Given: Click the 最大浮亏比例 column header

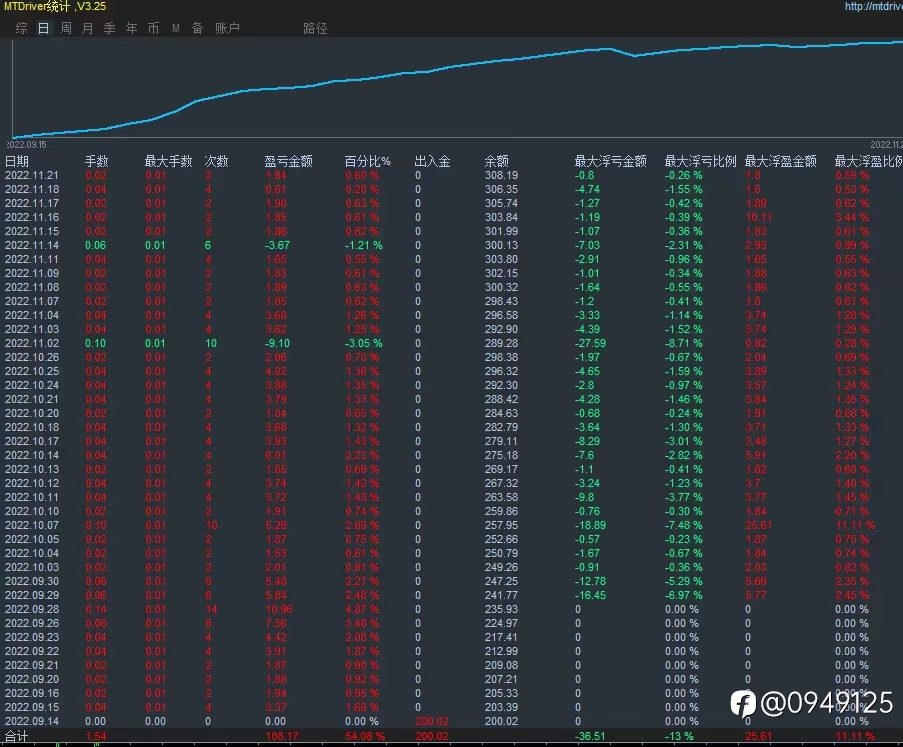Looking at the screenshot, I should (700, 161).
